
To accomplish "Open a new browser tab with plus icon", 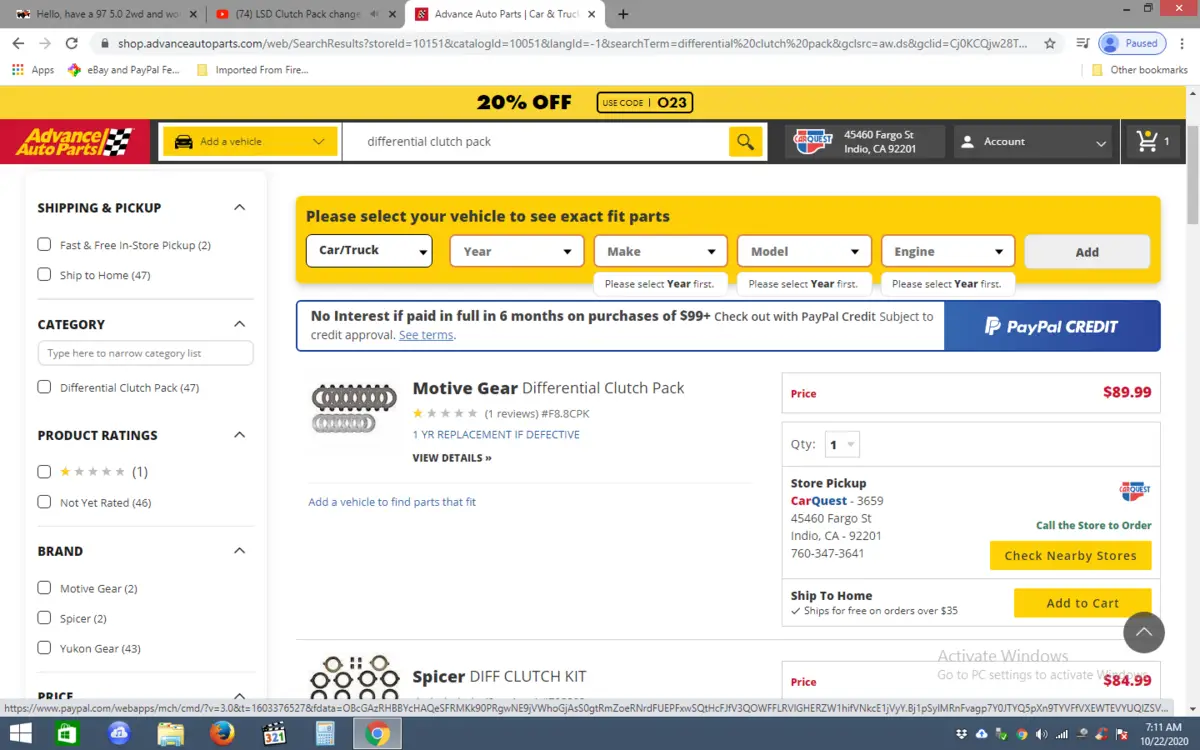I will tap(624, 14).
